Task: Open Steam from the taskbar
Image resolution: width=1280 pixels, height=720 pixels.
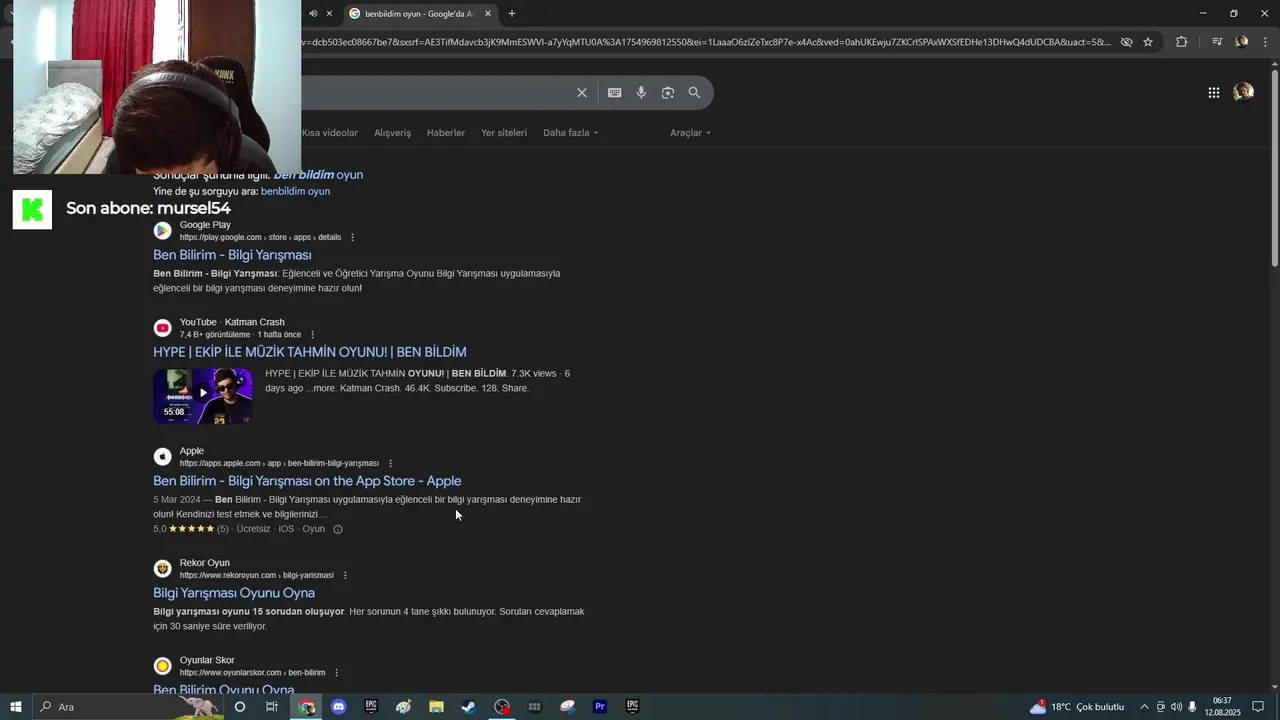Action: pyautogui.click(x=468, y=707)
